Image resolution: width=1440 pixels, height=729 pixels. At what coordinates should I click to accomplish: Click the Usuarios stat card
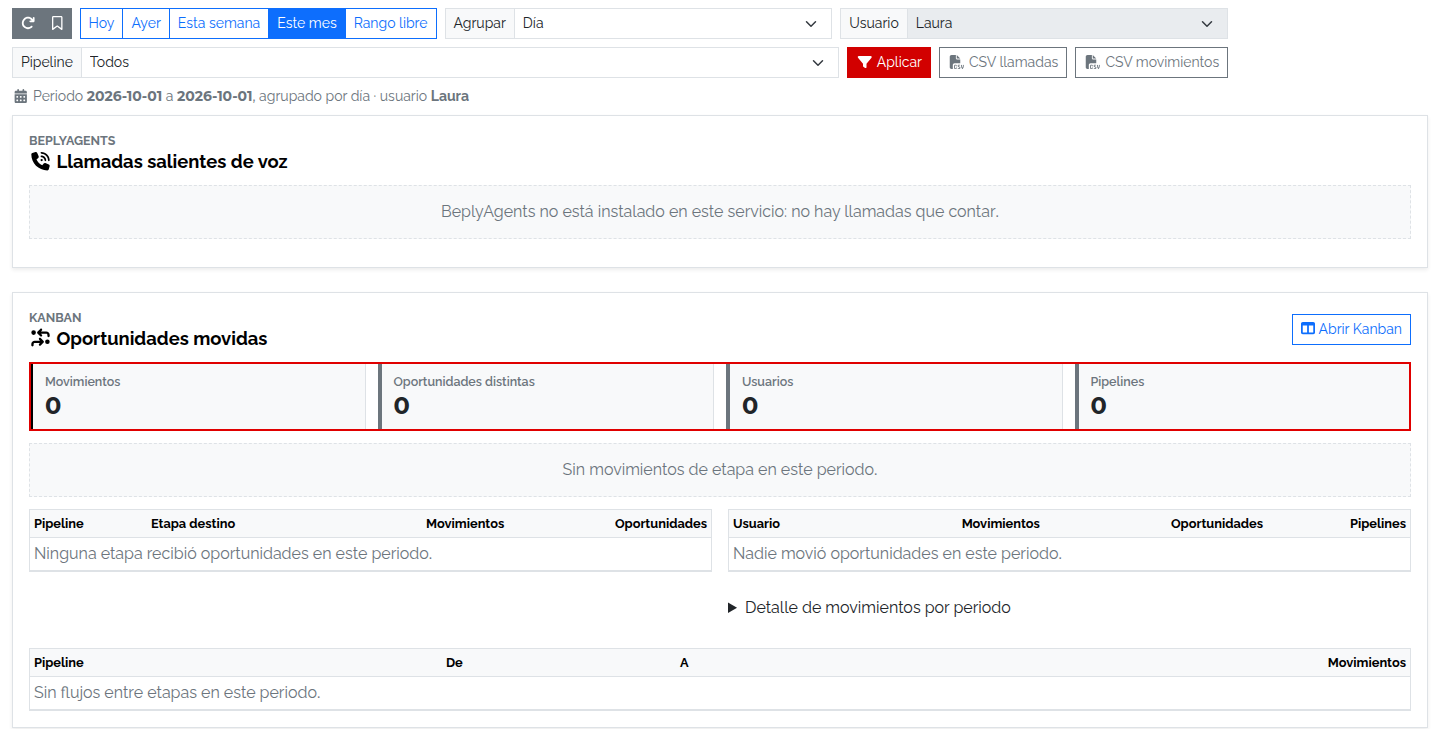[x=895, y=396]
